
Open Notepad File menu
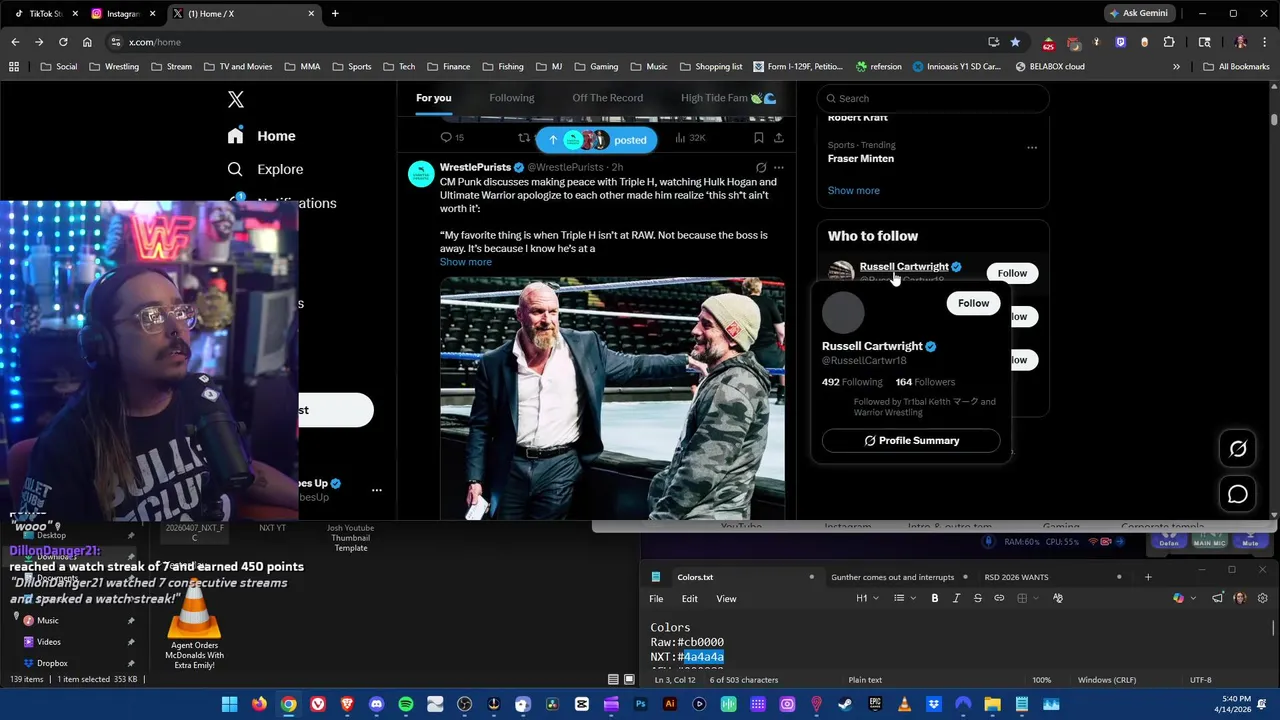click(x=656, y=599)
